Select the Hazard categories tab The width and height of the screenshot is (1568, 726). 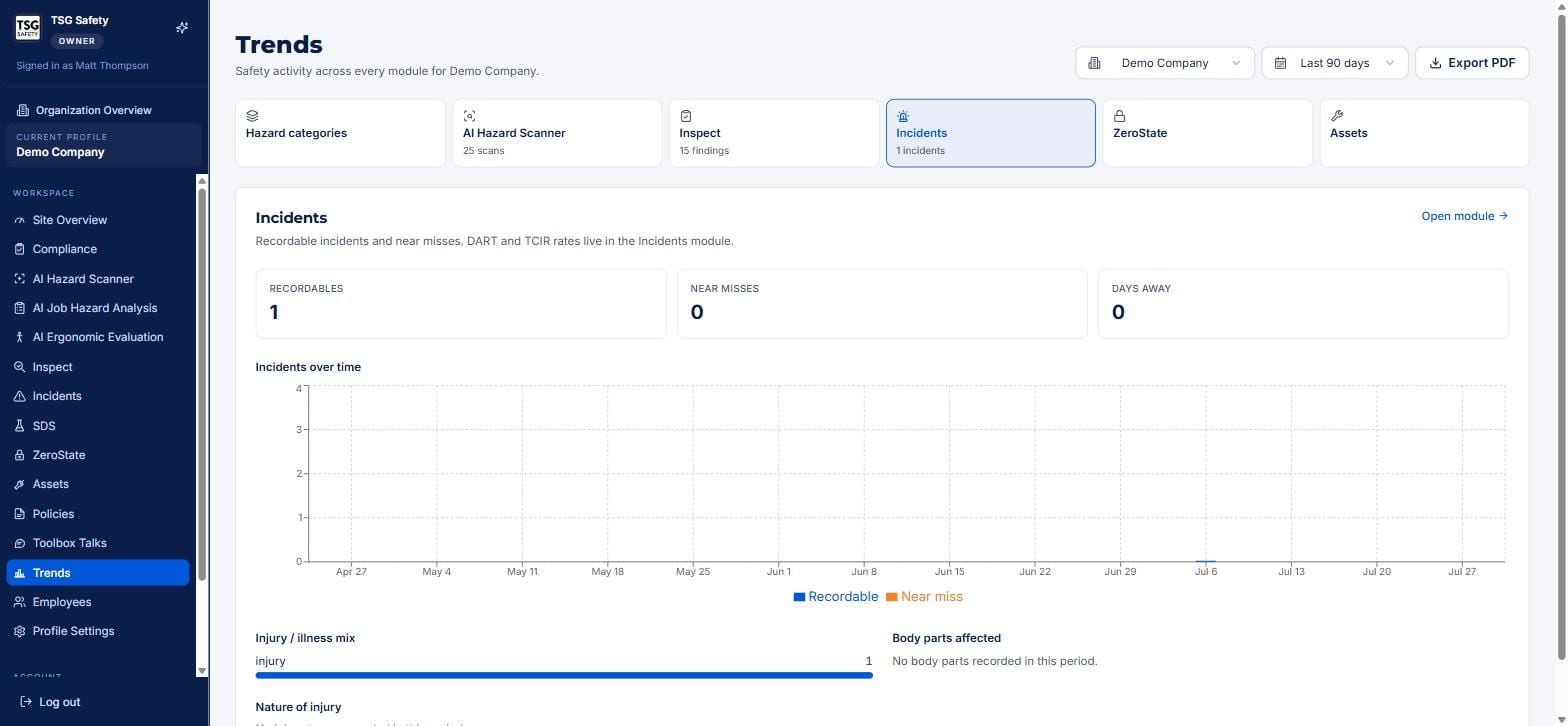click(x=340, y=133)
